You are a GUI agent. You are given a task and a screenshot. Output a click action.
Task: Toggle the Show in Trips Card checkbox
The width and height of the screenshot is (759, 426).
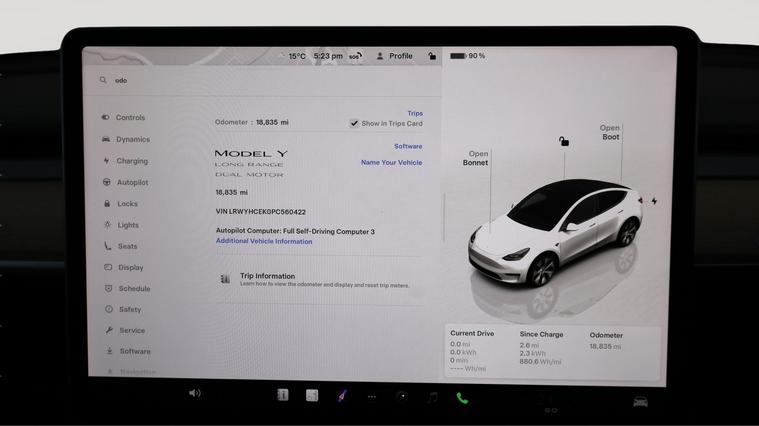(x=354, y=123)
